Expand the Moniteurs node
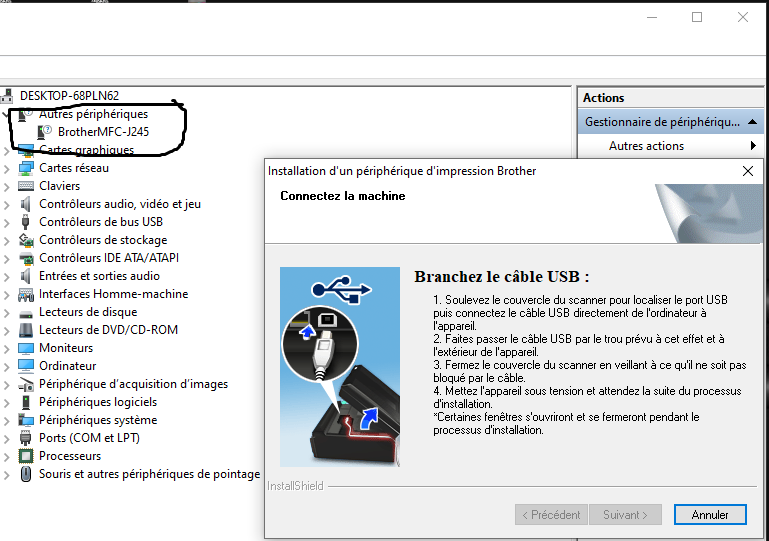 coord(6,349)
